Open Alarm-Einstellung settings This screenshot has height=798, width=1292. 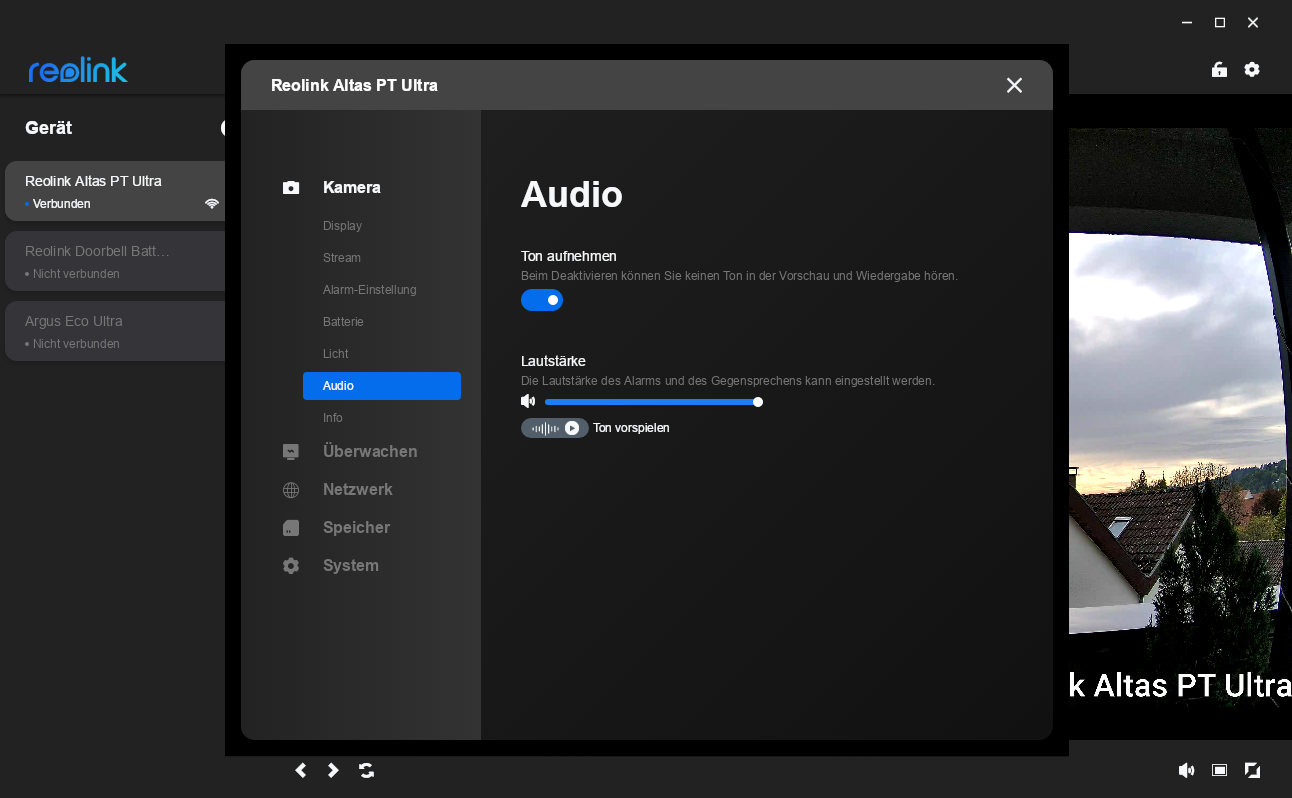click(x=369, y=290)
